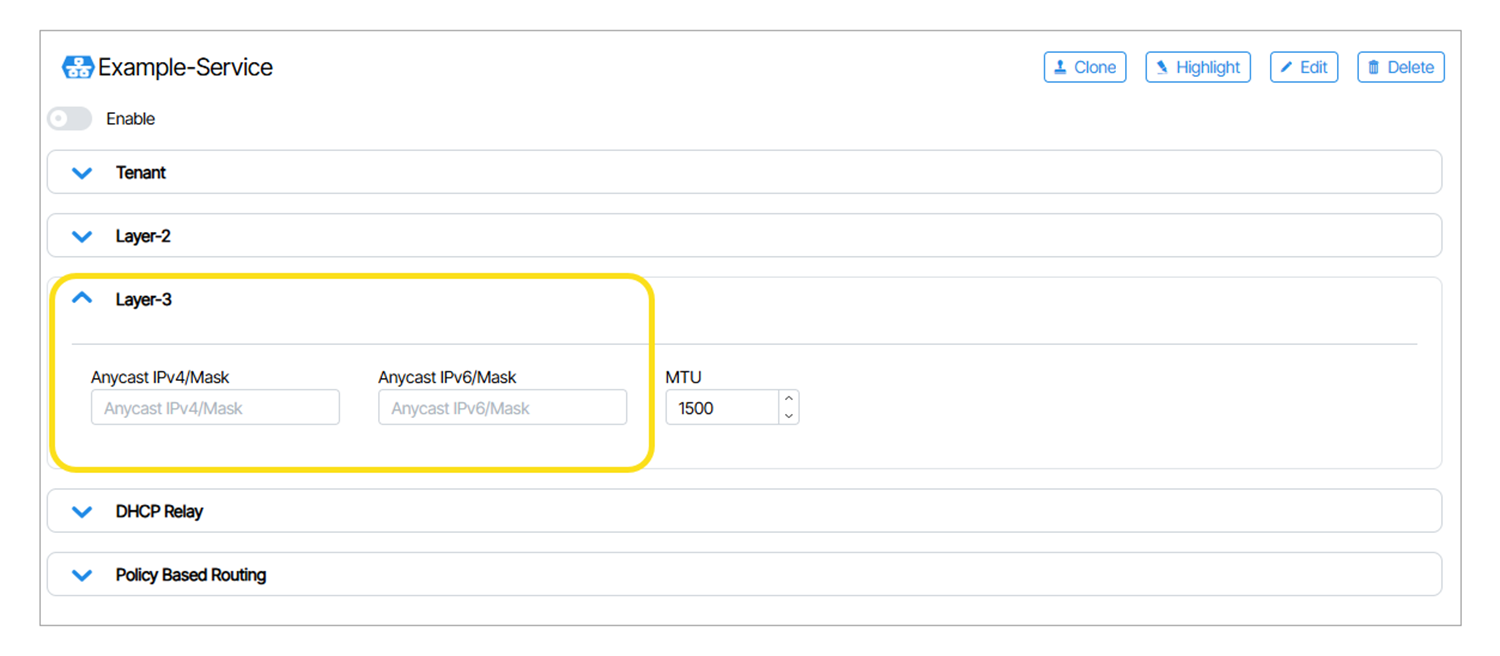
Task: Click the Delete trash can icon
Action: 1374,68
